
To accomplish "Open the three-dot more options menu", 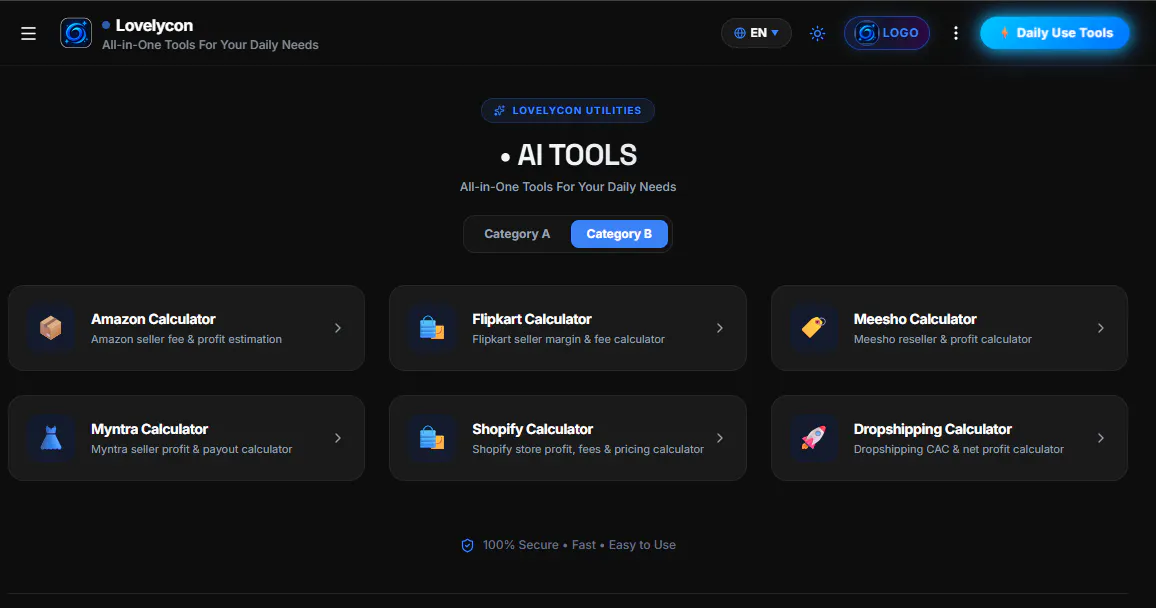I will pos(955,33).
